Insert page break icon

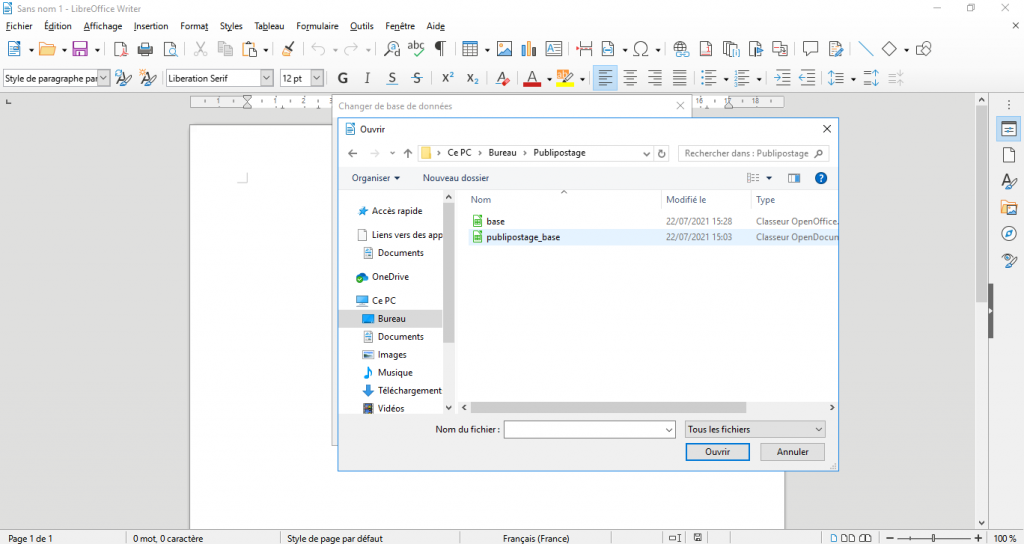(584, 49)
